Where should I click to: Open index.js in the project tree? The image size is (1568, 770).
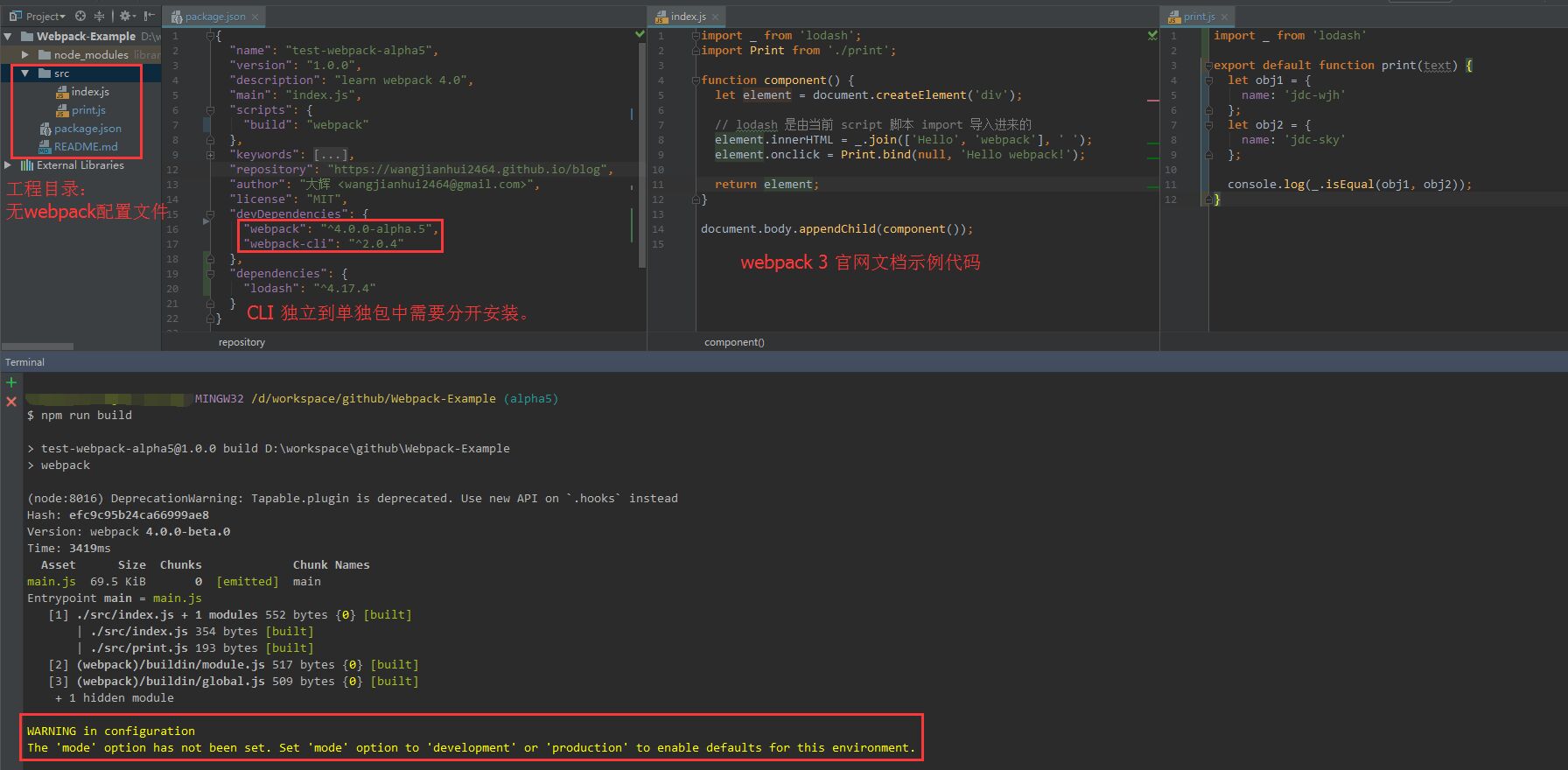pyautogui.click(x=90, y=91)
